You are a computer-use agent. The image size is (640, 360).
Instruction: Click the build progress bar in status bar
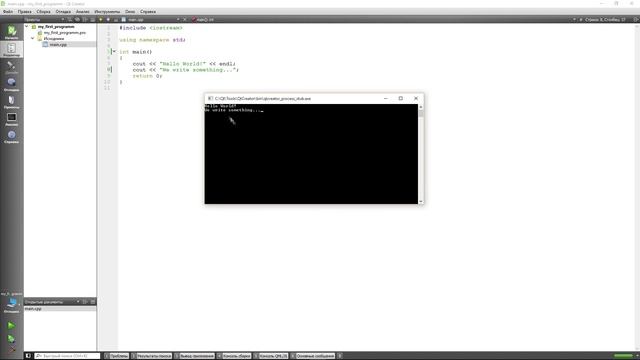[623, 356]
